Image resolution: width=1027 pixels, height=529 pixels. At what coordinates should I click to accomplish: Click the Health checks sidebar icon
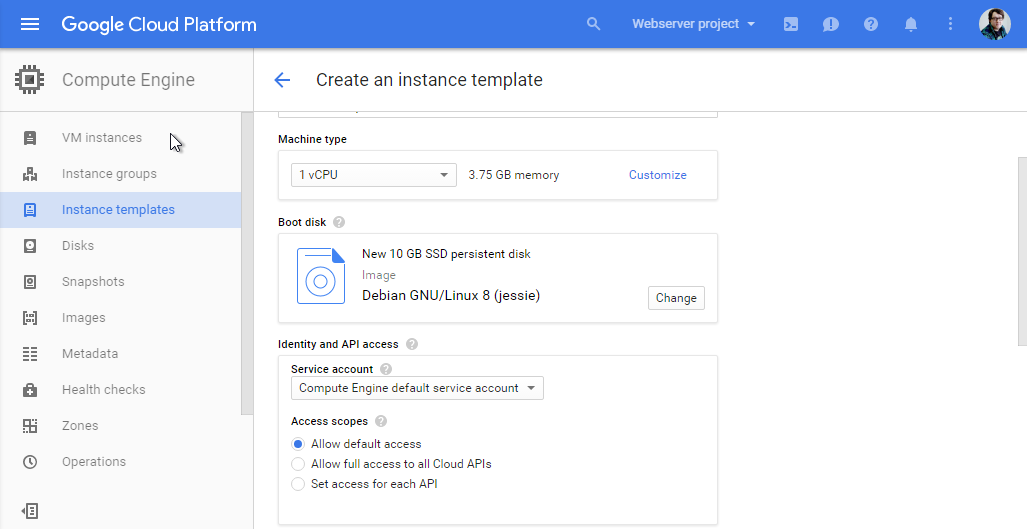(x=29, y=390)
